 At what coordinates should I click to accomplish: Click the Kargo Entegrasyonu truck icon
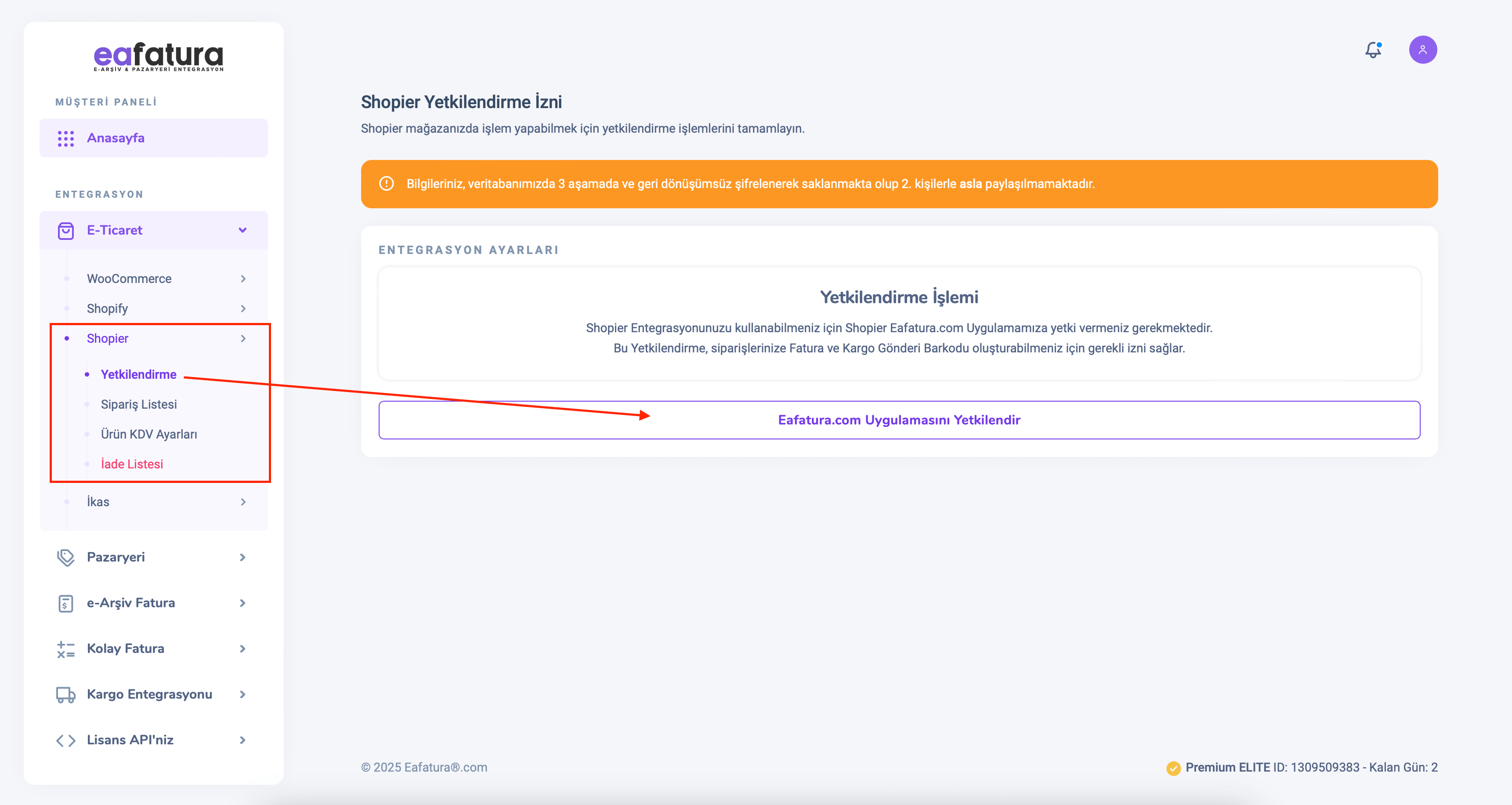tap(66, 695)
